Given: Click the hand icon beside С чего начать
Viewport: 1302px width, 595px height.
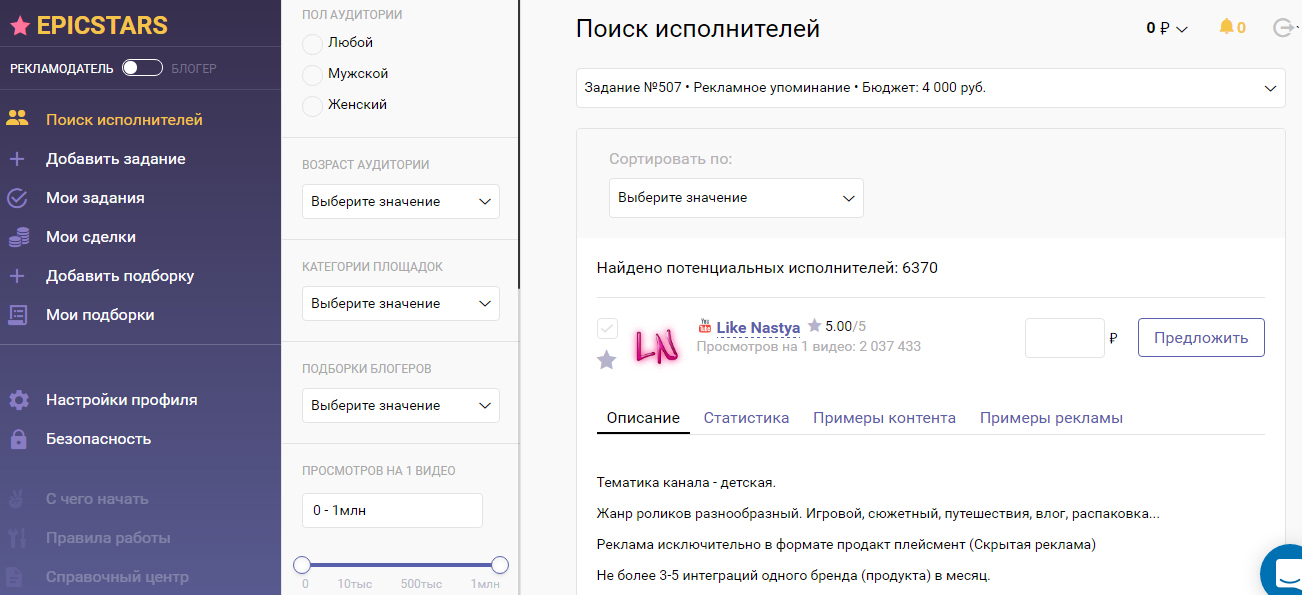Looking at the screenshot, I should pyautogui.click(x=17, y=498).
